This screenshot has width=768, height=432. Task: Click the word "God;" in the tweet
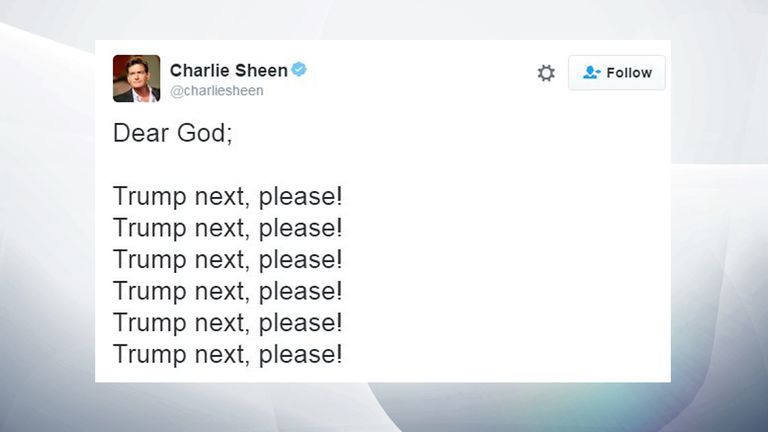pyautogui.click(x=205, y=133)
